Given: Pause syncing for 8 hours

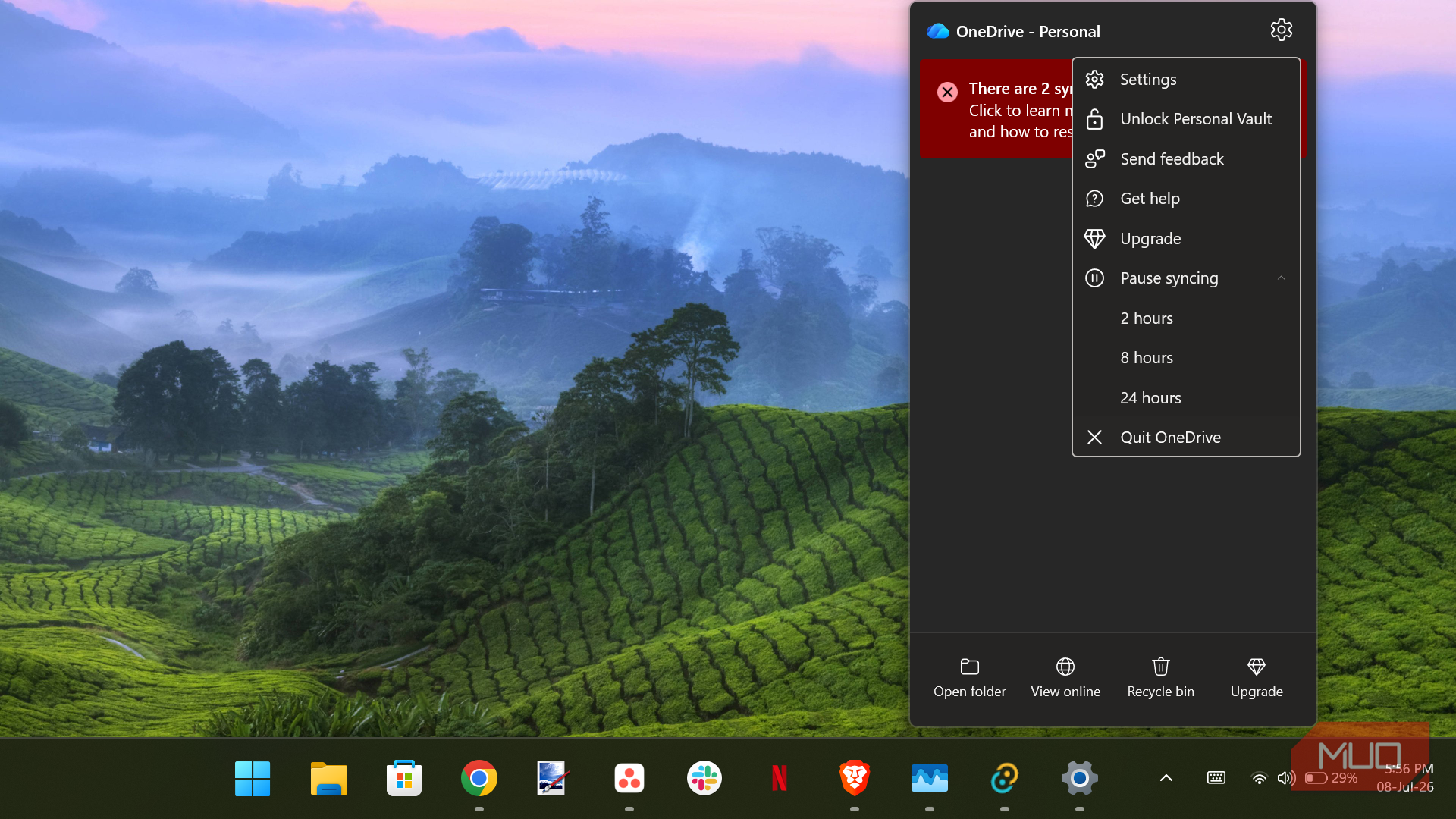Looking at the screenshot, I should click(x=1186, y=358).
